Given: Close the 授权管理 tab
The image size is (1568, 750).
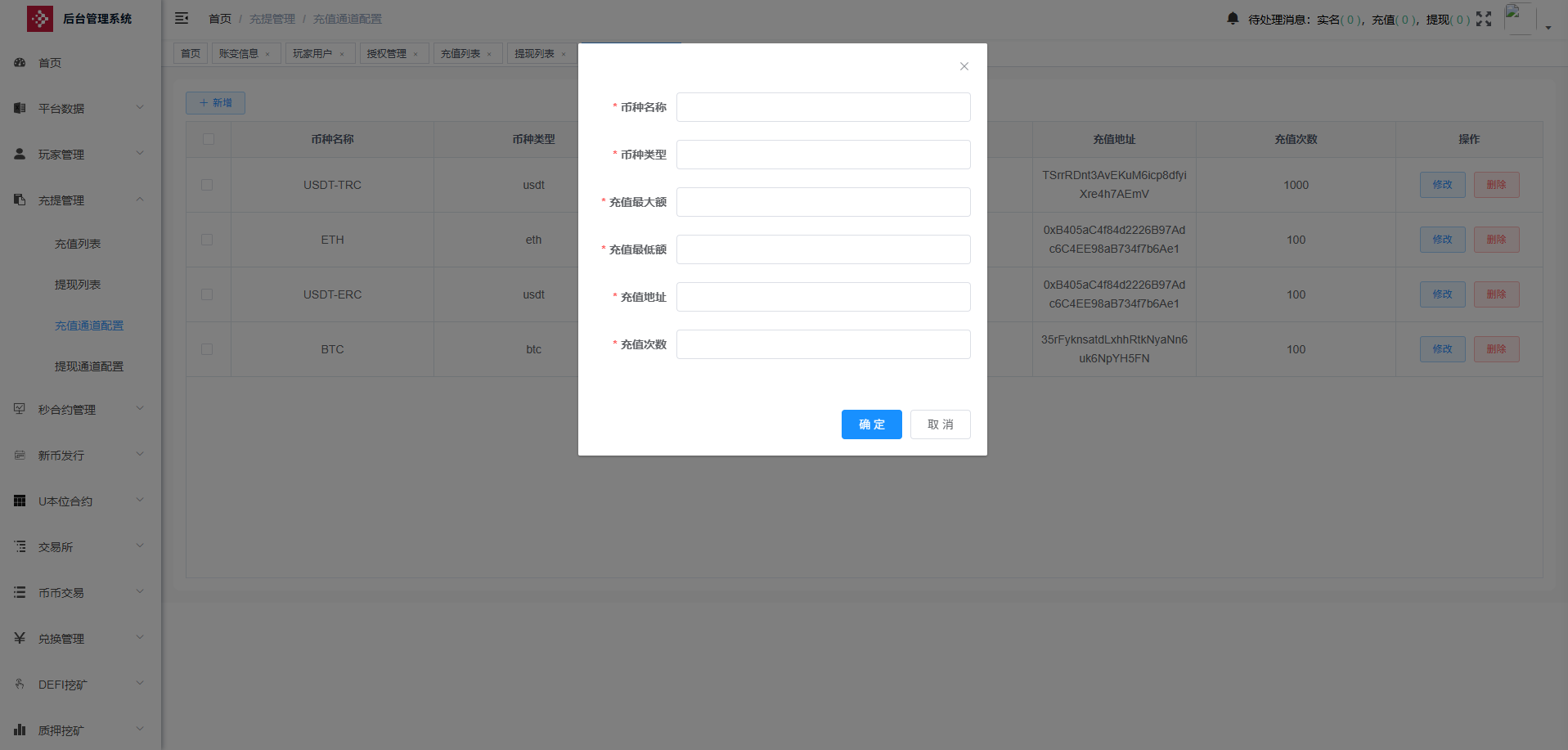Looking at the screenshot, I should (x=416, y=54).
